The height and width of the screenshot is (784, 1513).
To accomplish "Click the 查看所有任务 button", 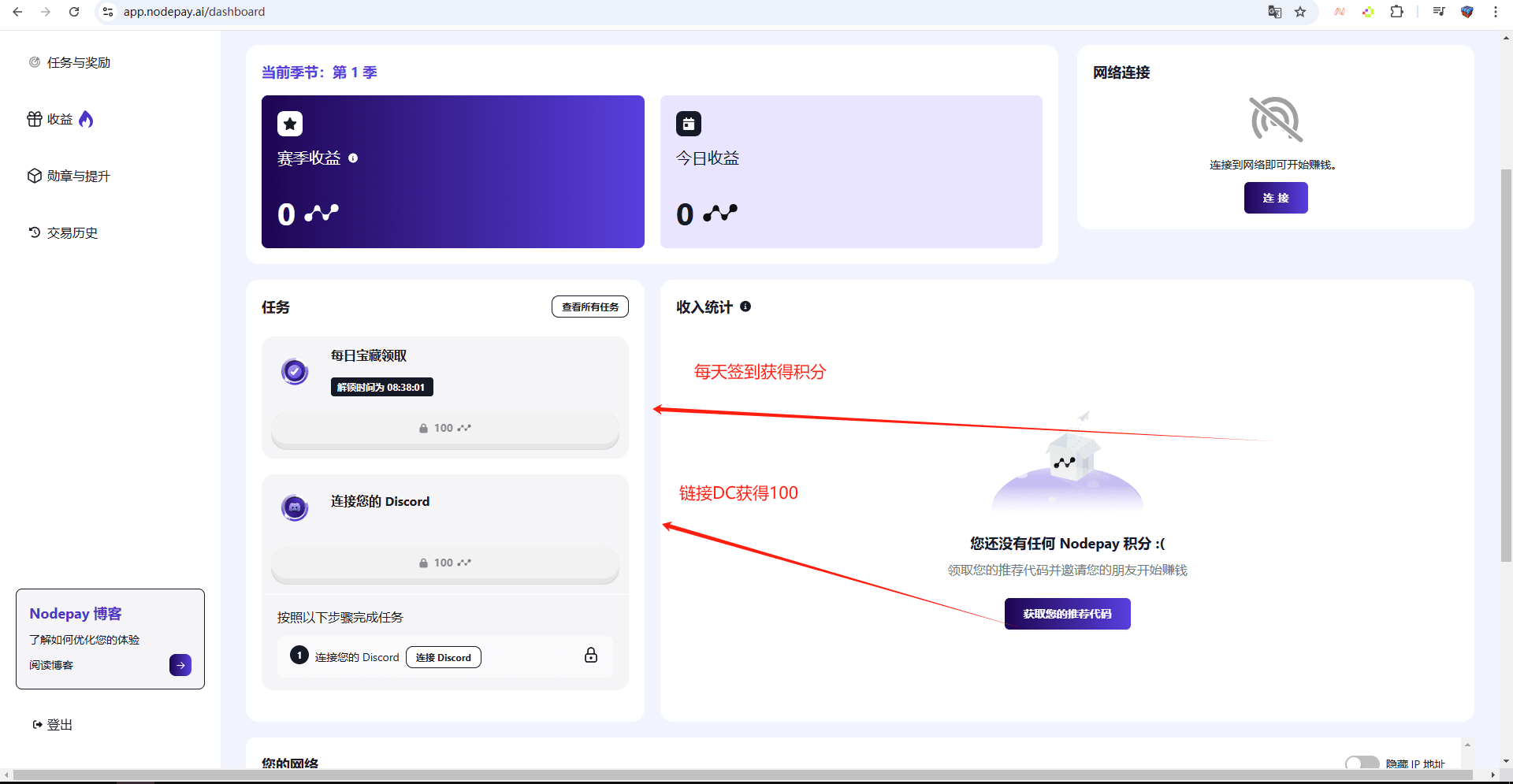I will [590, 307].
